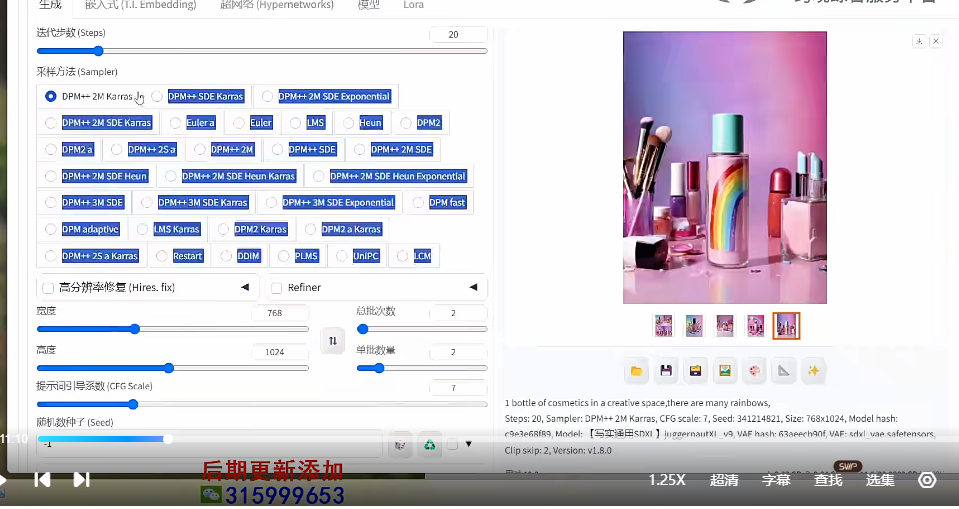Click the Steps value field showing 20
959x509 pixels.
coord(458,34)
